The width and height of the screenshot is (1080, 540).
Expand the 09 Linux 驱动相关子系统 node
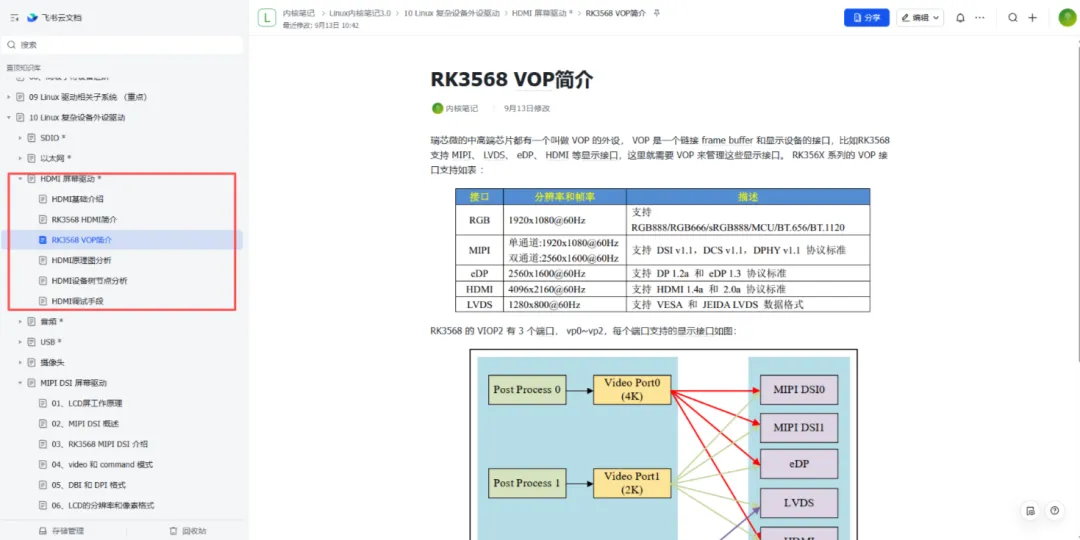tap(9, 97)
